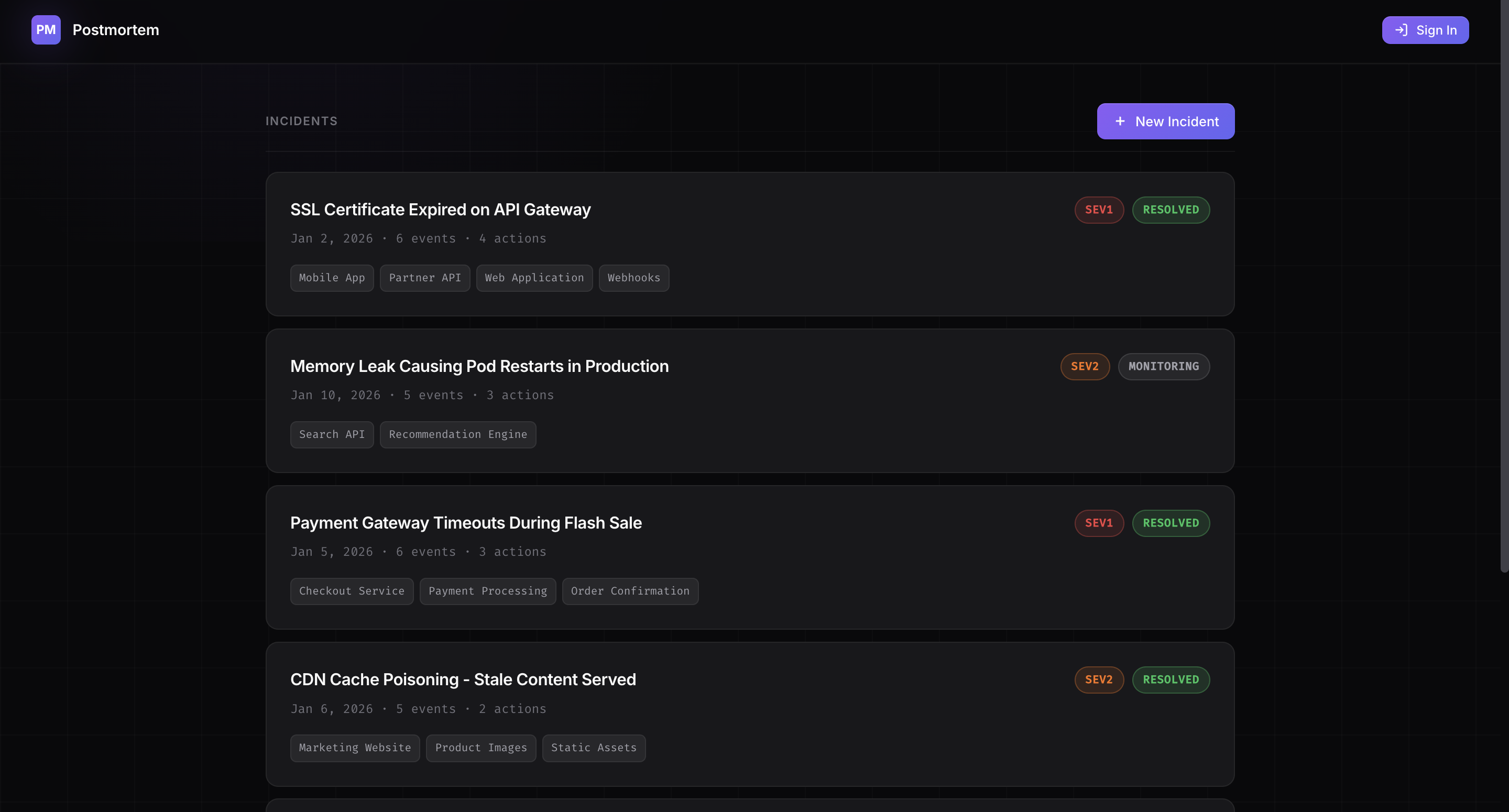Click the New Incident button

pyautogui.click(x=1165, y=121)
